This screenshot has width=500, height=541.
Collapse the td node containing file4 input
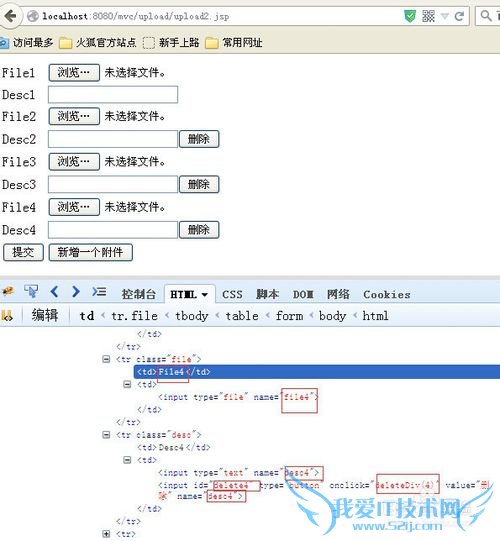pos(127,384)
